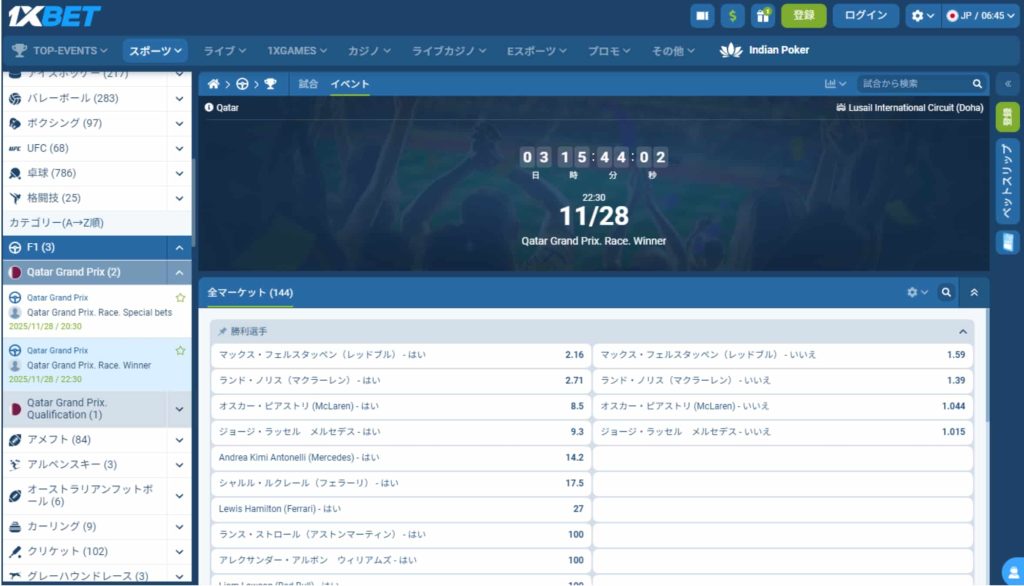Expand the Qatar Grand Prix. Qualification category
Viewport: 1024px width, 586px height.
[179, 408]
